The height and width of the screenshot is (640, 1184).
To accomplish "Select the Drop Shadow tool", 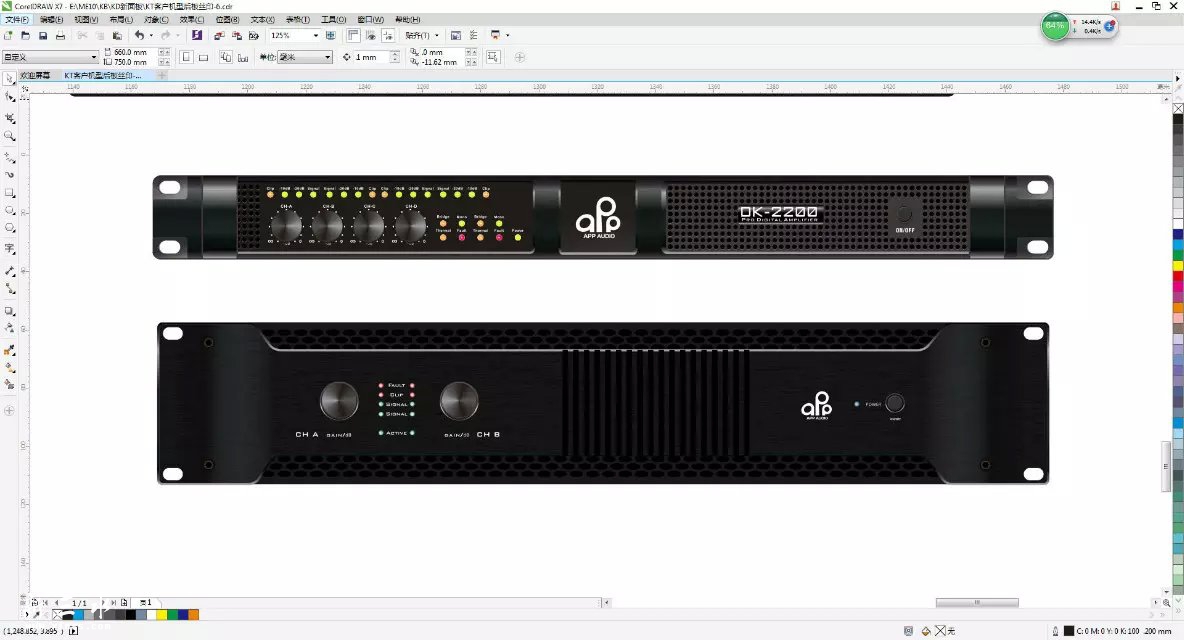I will pyautogui.click(x=10, y=311).
